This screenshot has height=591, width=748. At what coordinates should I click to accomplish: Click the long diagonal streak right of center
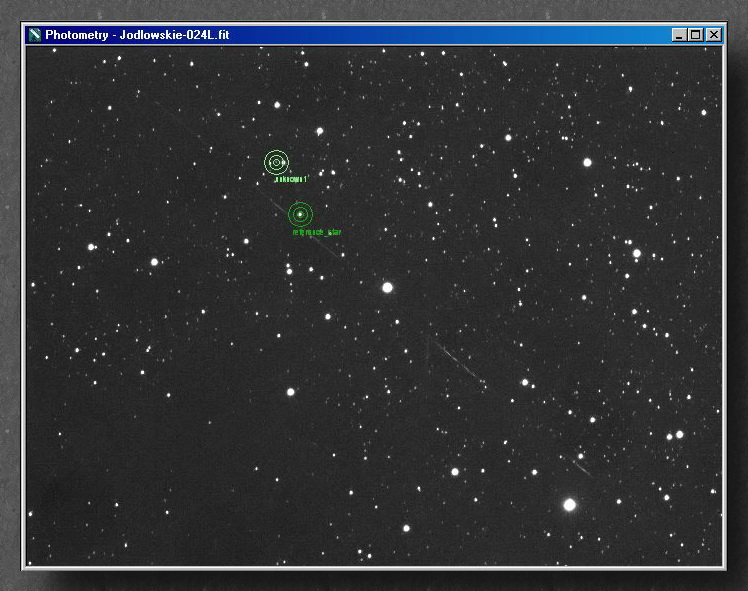pos(457,361)
